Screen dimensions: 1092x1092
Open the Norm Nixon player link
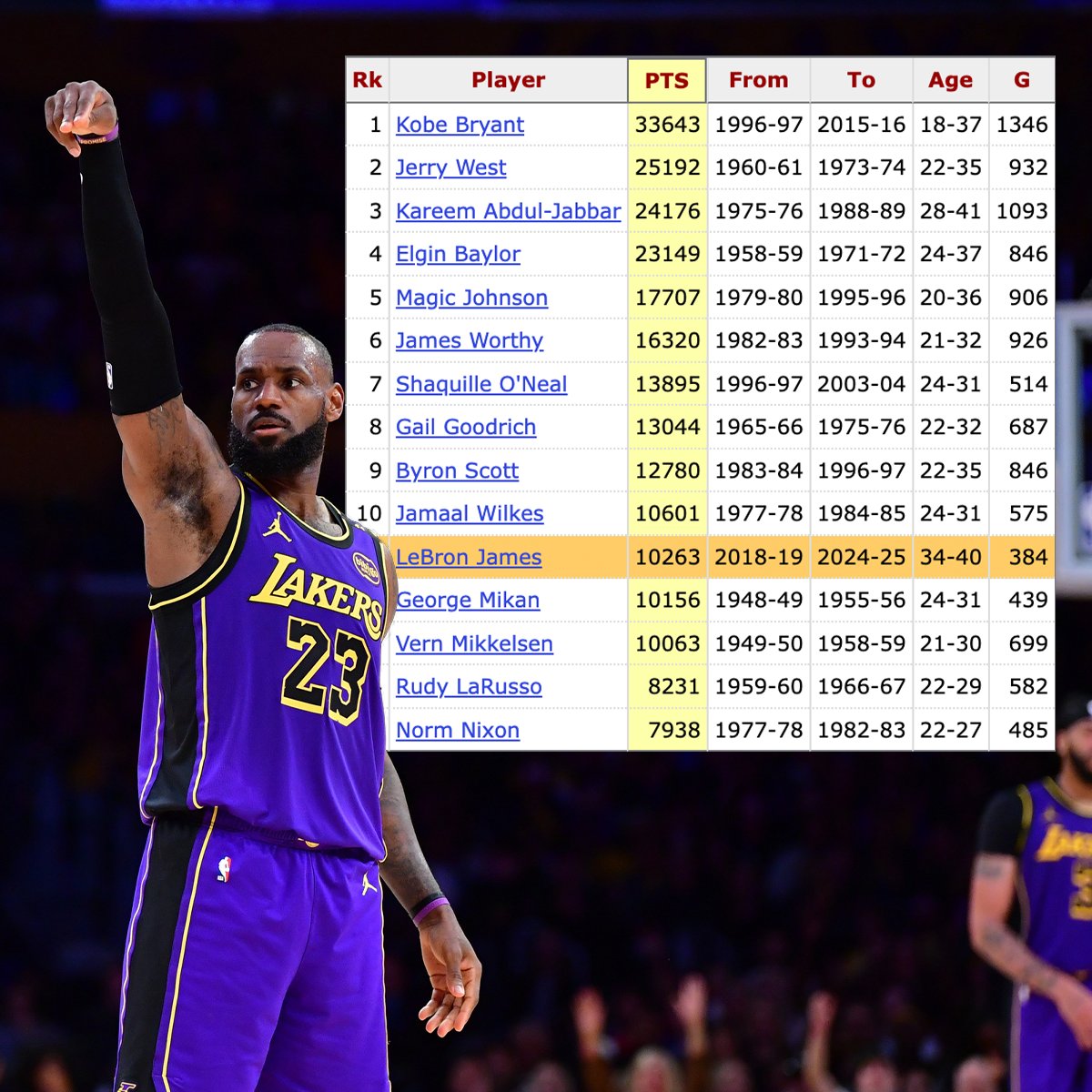click(x=458, y=730)
